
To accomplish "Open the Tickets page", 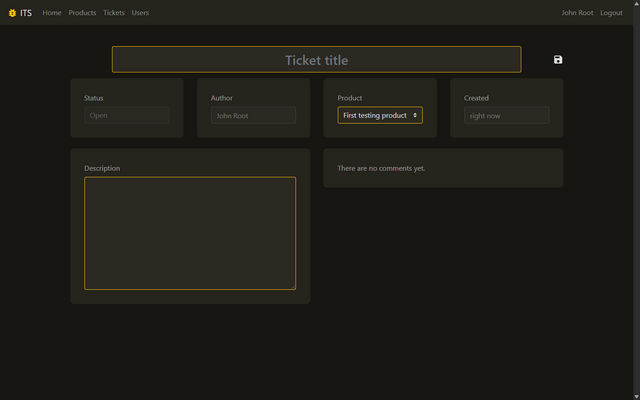I will point(114,13).
